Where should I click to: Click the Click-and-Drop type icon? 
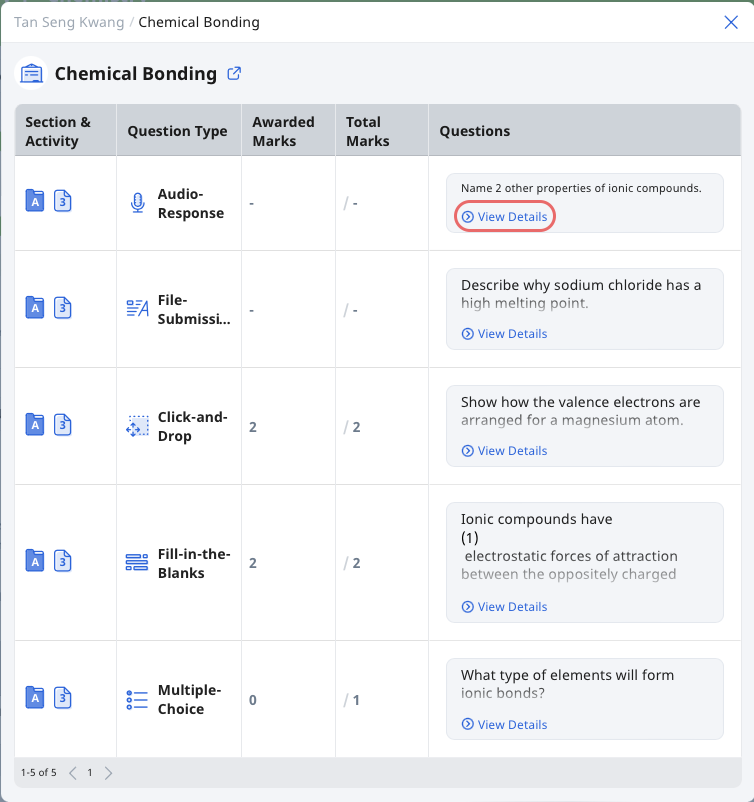(x=137, y=426)
